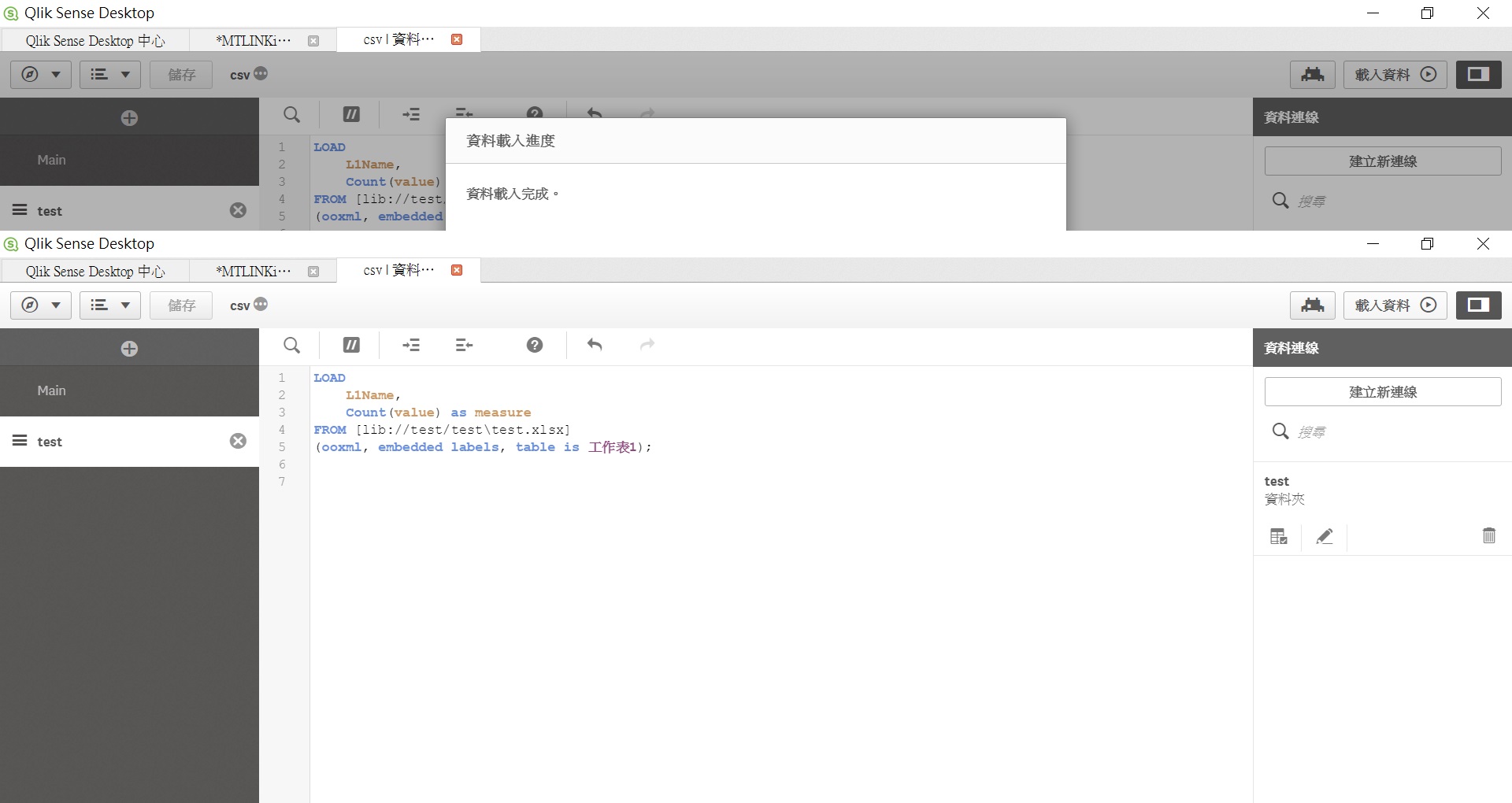Select the test section in the bright window

129,442
